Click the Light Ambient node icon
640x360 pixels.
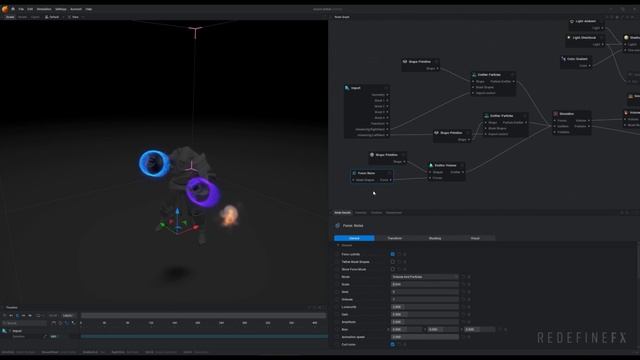coord(571,21)
